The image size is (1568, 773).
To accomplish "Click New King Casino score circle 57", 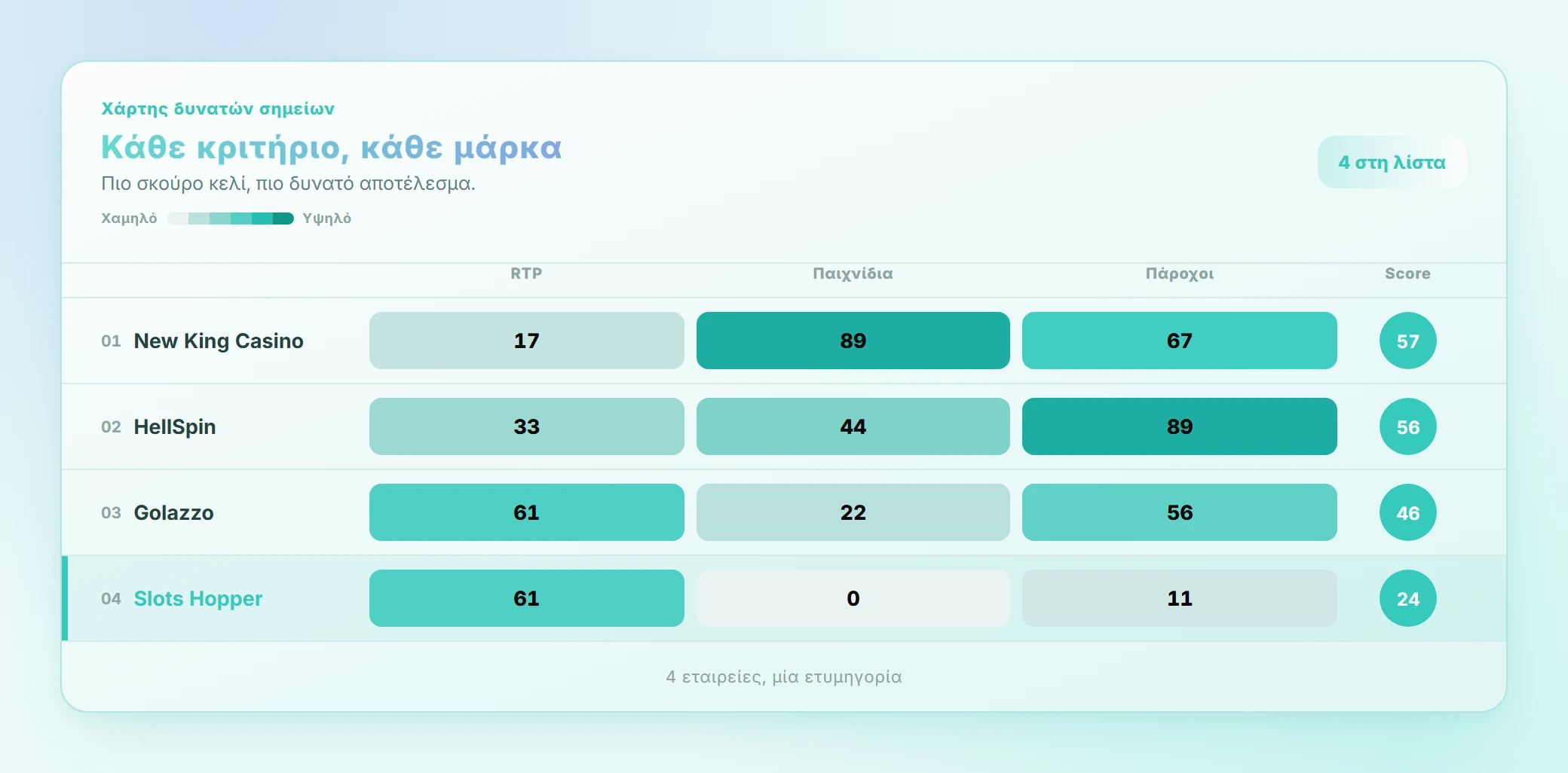I will (1408, 341).
